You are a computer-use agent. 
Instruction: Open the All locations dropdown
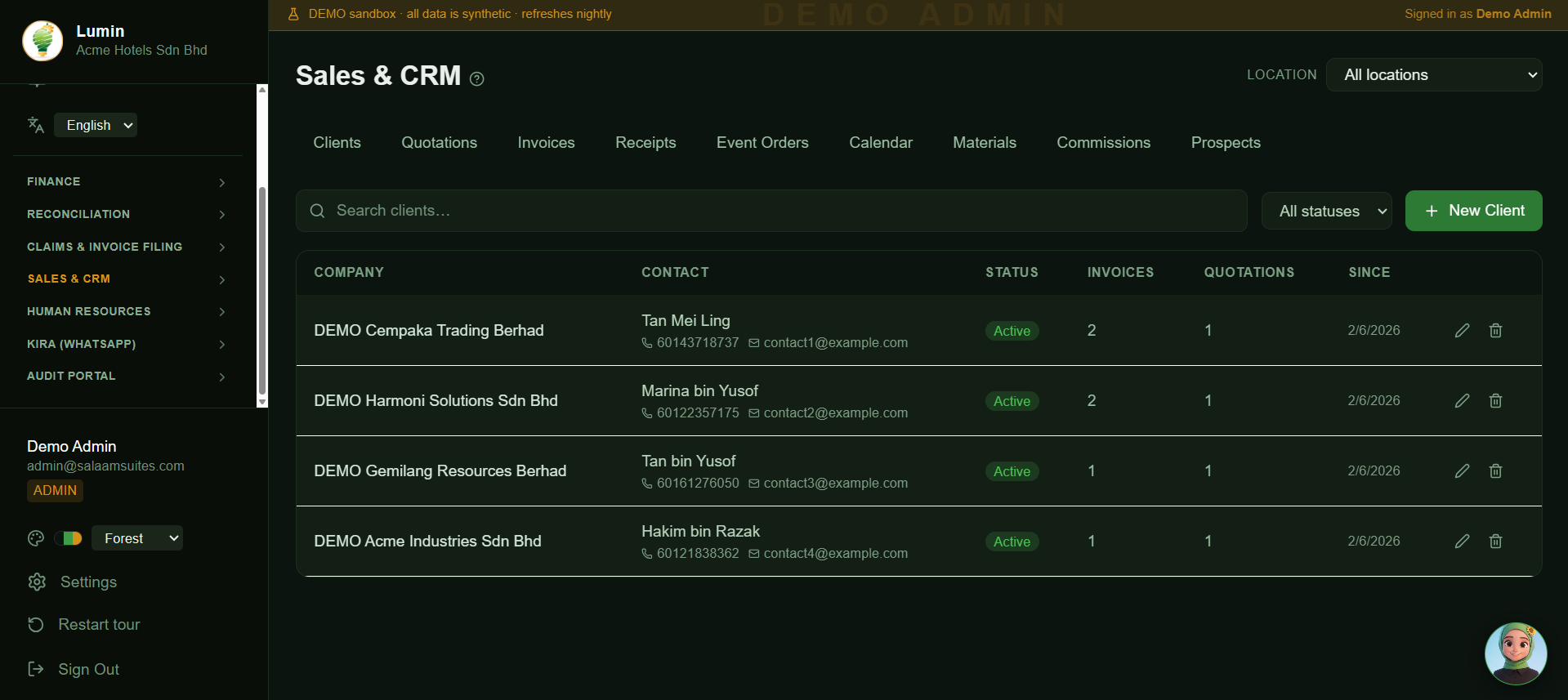click(1434, 74)
